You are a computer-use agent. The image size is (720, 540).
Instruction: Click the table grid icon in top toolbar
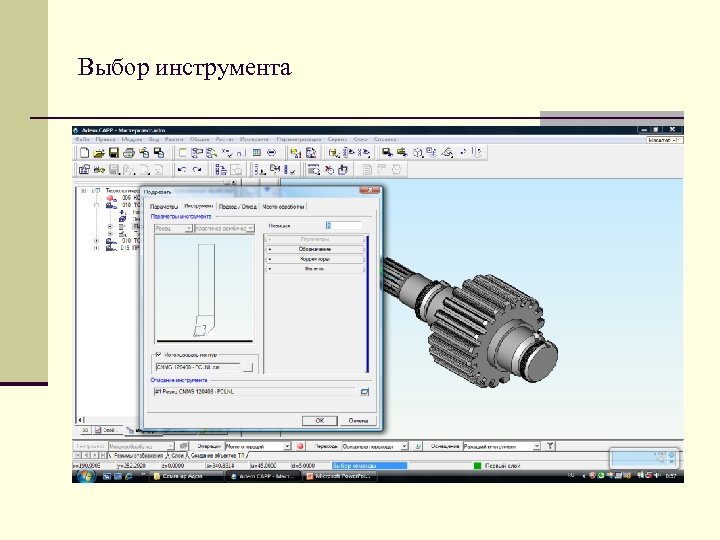pos(257,152)
